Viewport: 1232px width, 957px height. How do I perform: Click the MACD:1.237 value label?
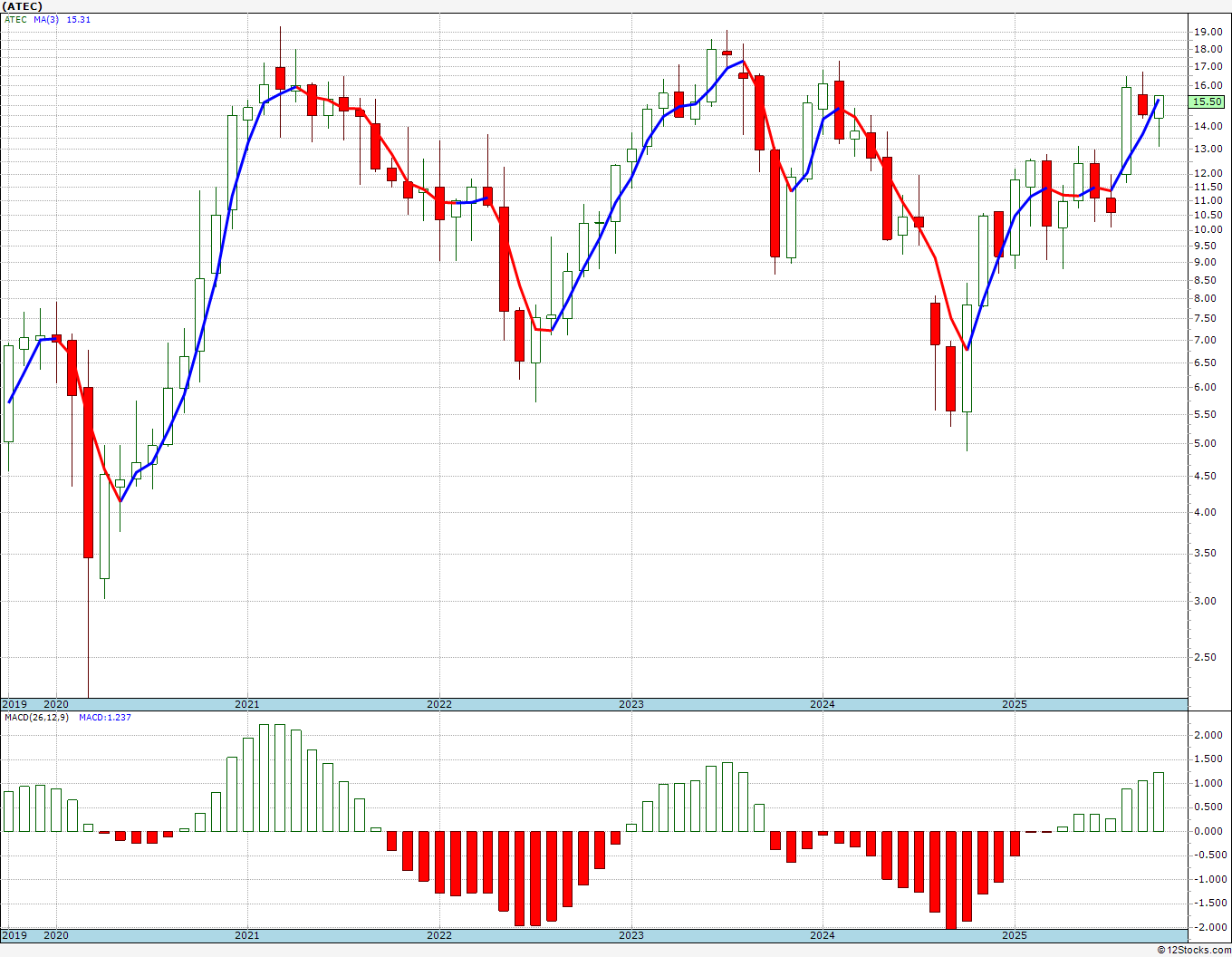(105, 717)
